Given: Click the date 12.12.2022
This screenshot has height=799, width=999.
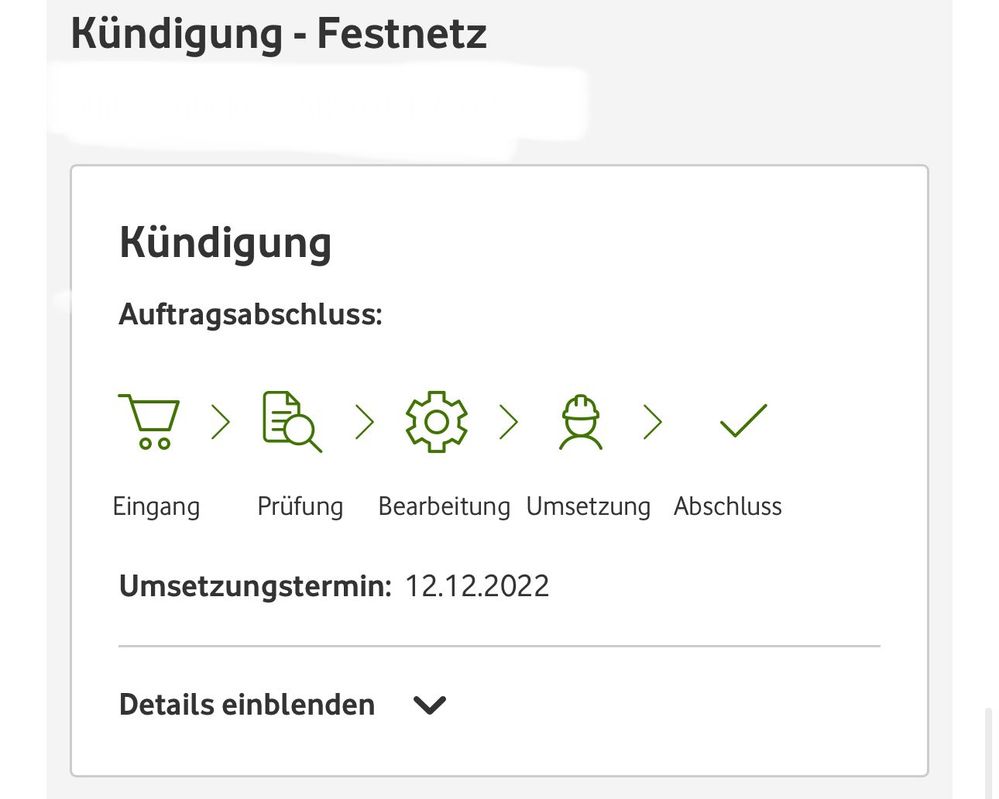Looking at the screenshot, I should coord(477,586).
